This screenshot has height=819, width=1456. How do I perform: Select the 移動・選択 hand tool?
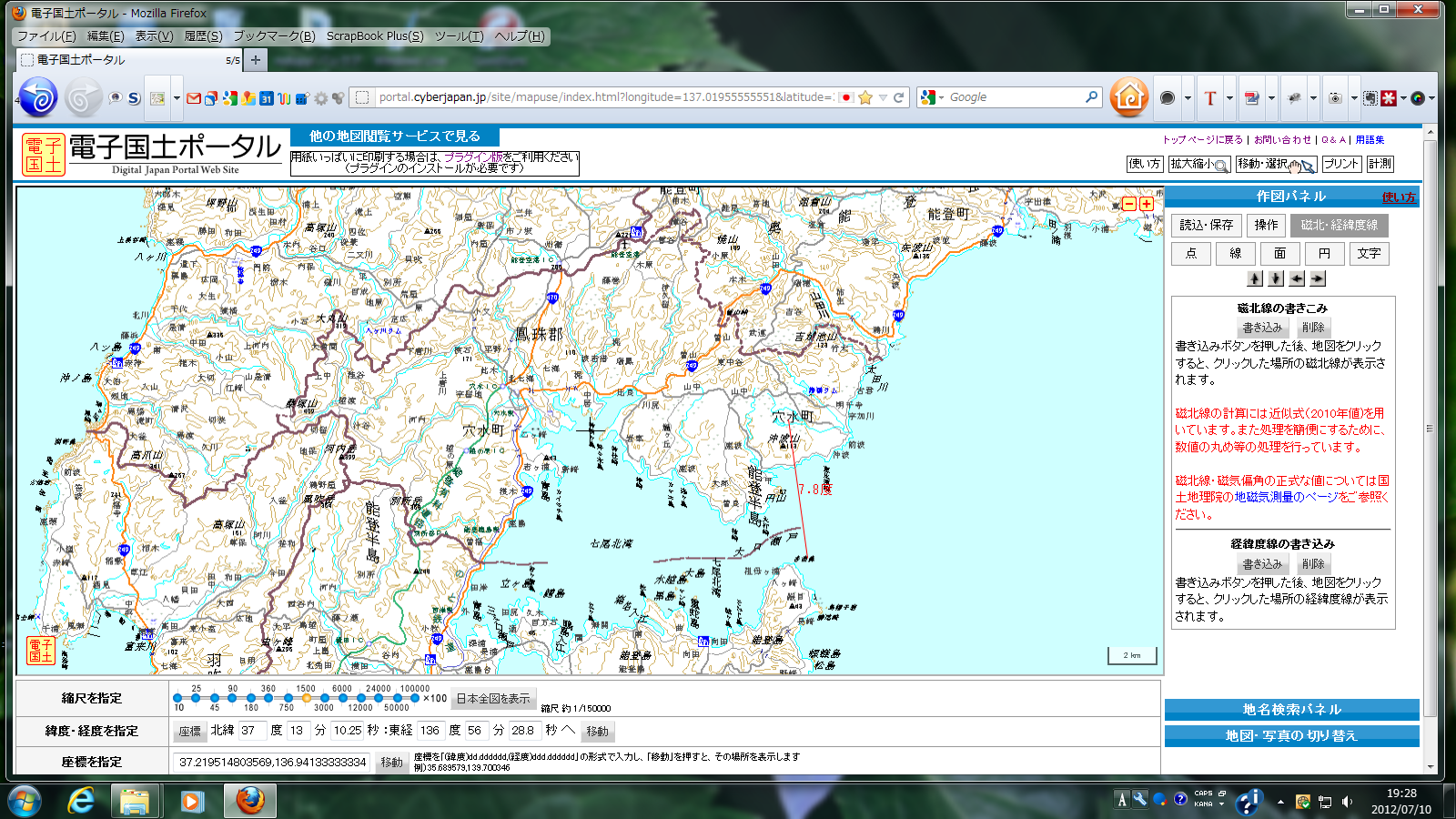[1276, 164]
